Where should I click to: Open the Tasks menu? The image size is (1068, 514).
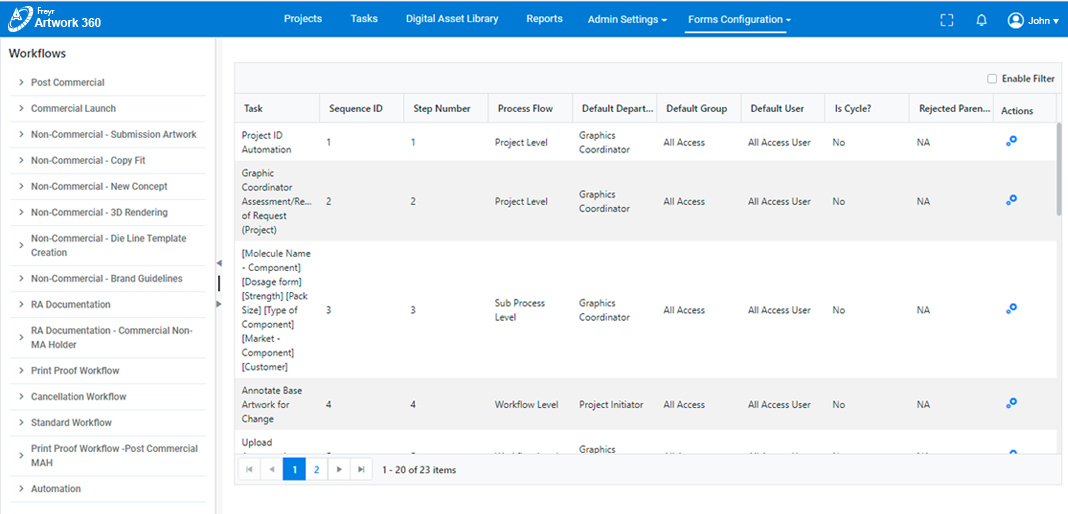[364, 19]
